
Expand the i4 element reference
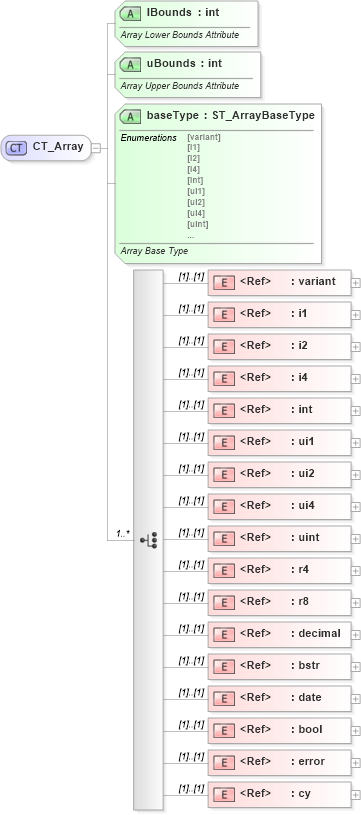(356, 379)
